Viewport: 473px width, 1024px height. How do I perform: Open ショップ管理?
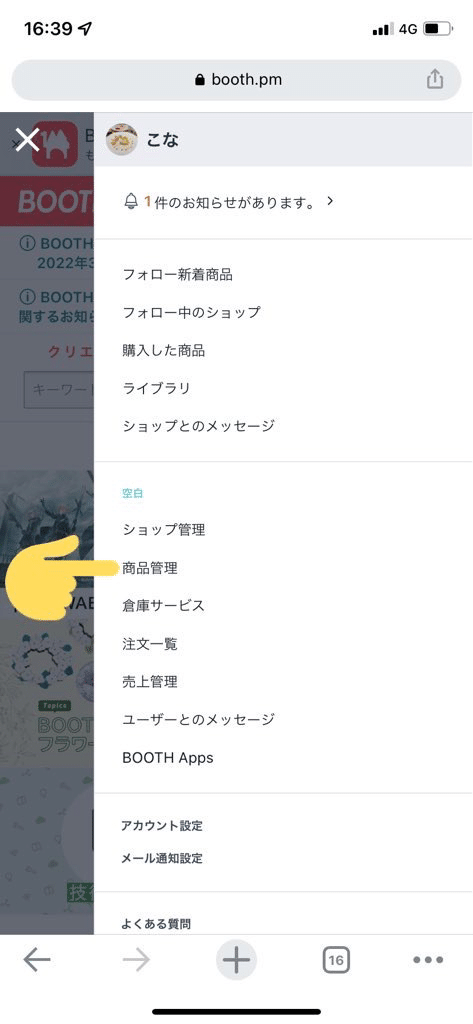163,530
